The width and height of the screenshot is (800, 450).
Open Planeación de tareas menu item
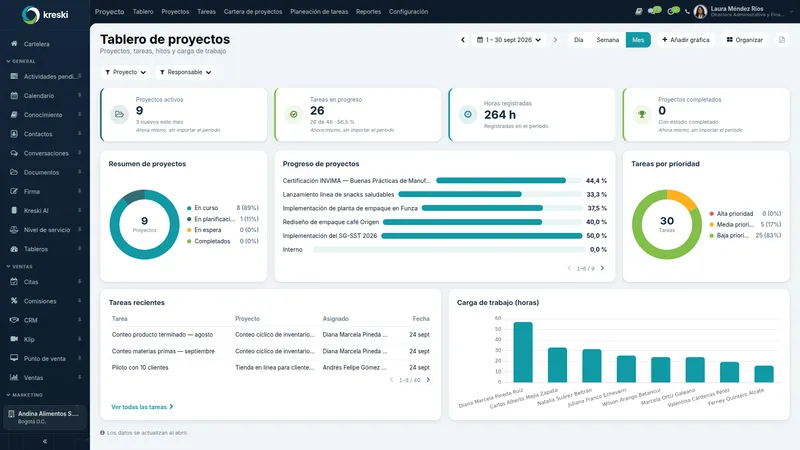point(319,12)
